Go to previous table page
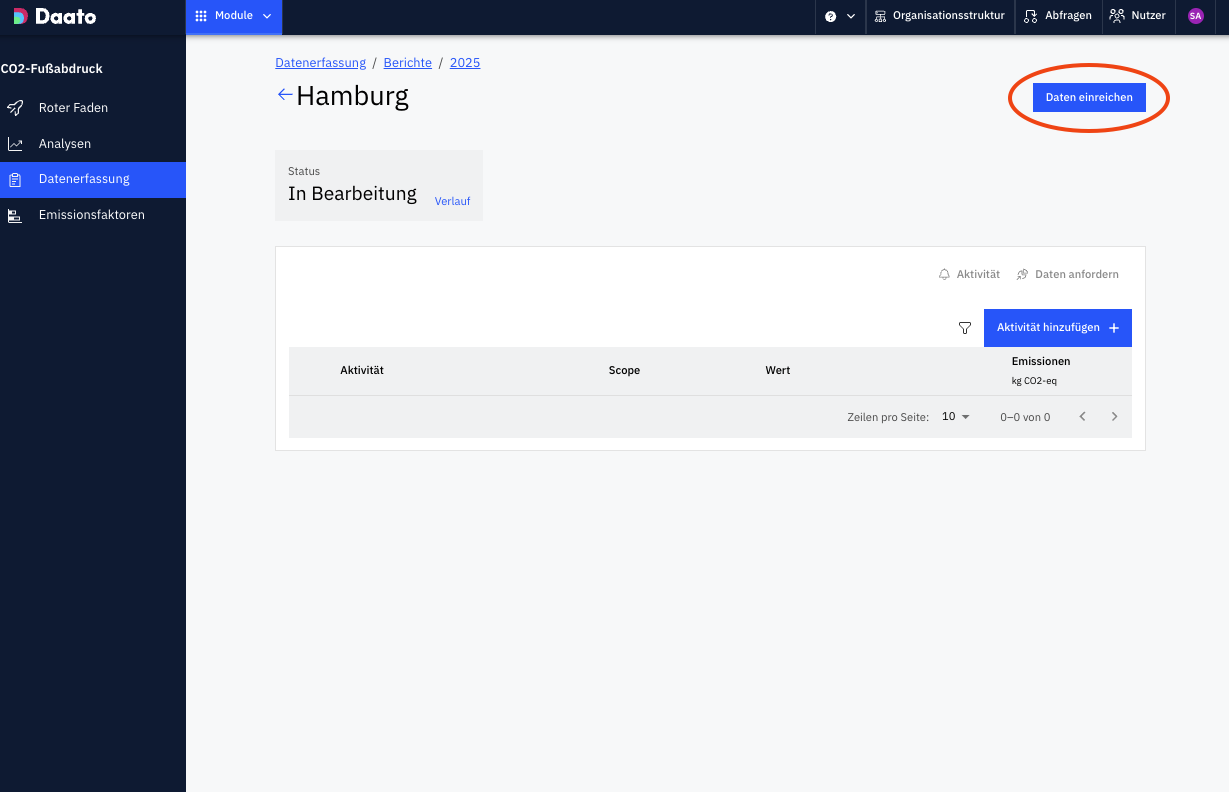Image resolution: width=1229 pixels, height=792 pixels. click(x=1082, y=417)
